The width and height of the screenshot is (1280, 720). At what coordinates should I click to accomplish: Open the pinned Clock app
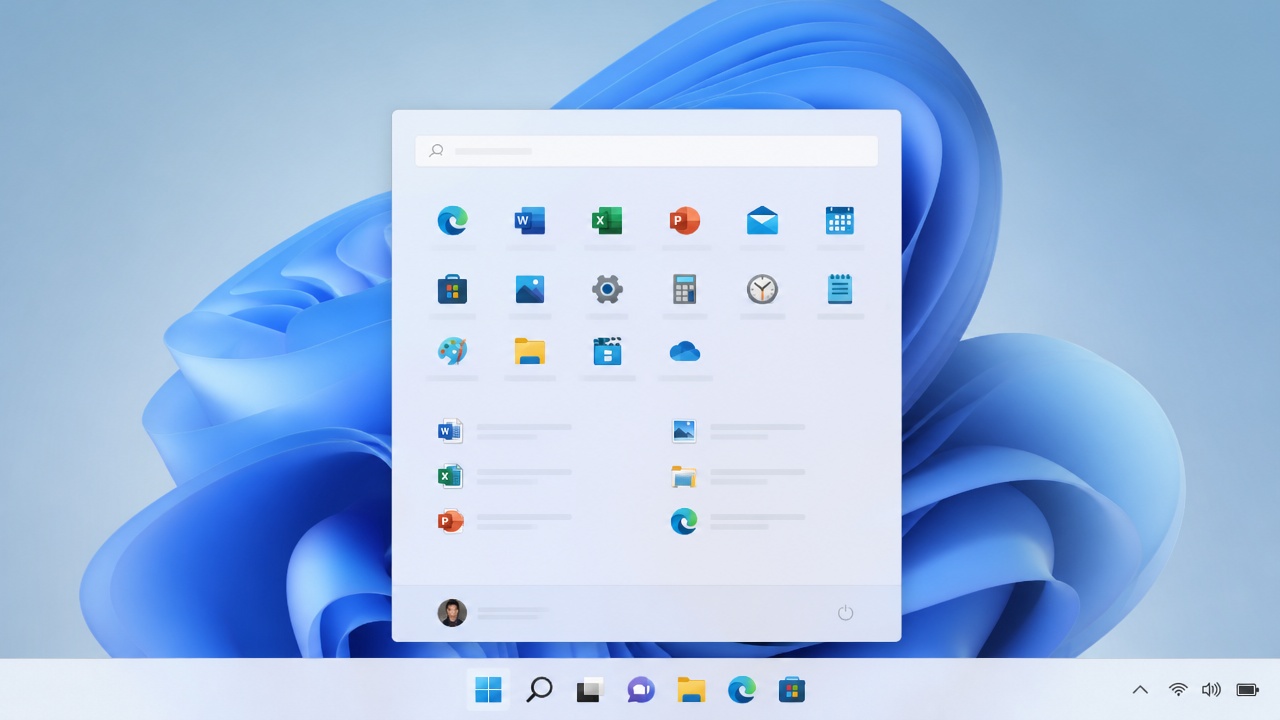(x=762, y=289)
